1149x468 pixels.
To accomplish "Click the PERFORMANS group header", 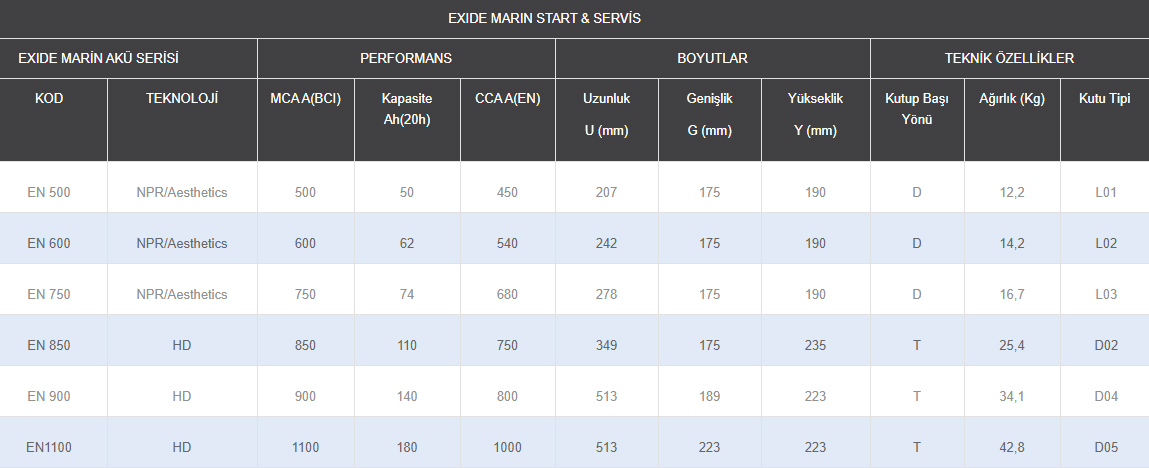I will [x=406, y=58].
